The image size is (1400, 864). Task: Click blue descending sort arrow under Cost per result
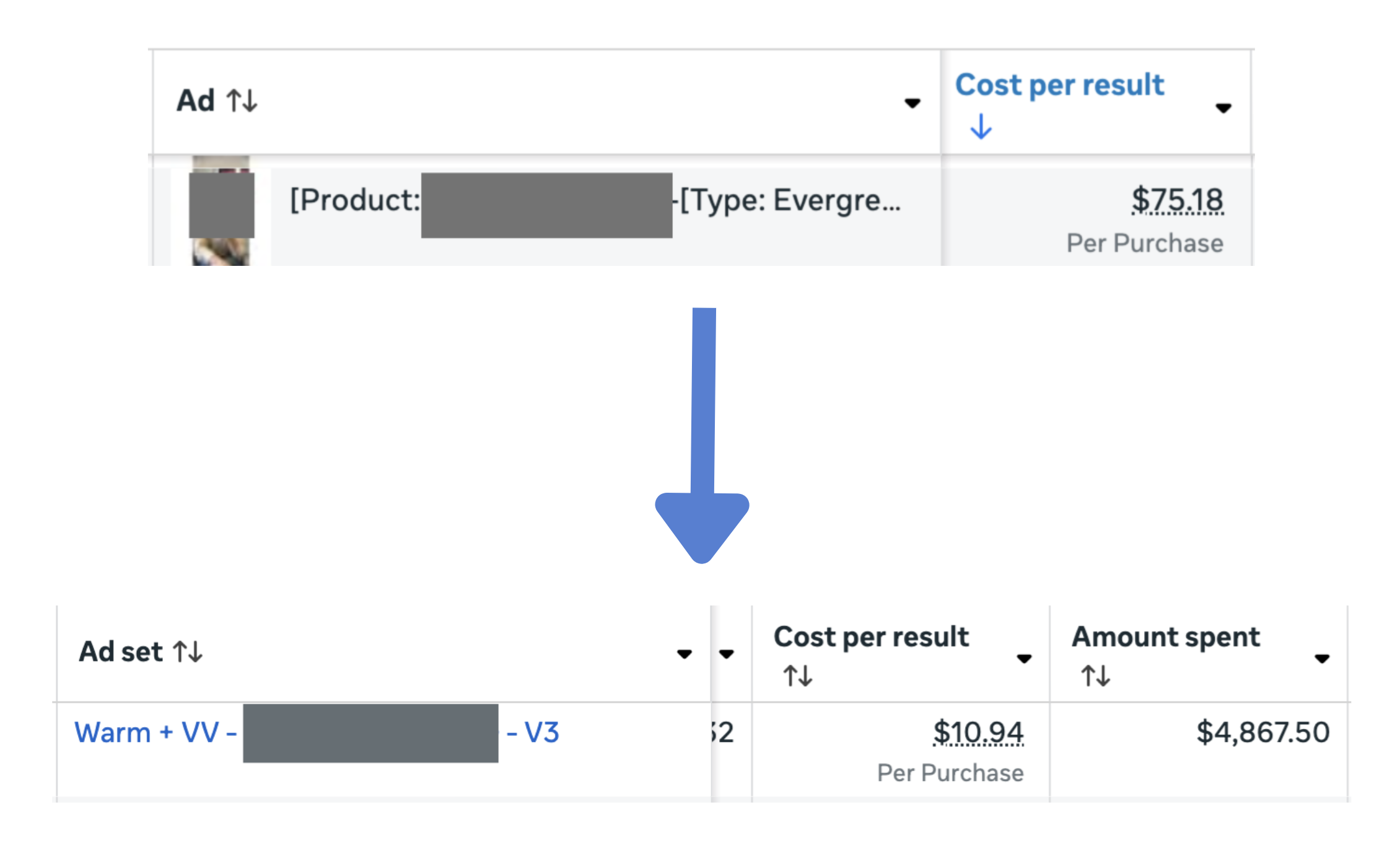[981, 126]
